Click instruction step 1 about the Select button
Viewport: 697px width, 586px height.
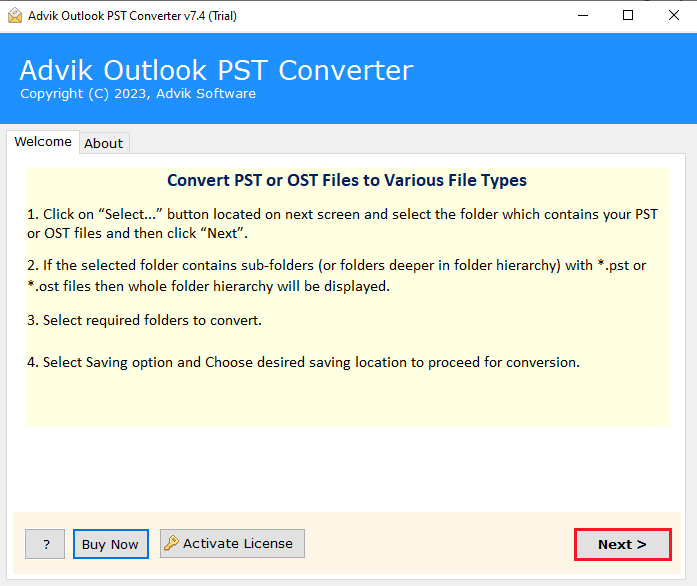(342, 224)
